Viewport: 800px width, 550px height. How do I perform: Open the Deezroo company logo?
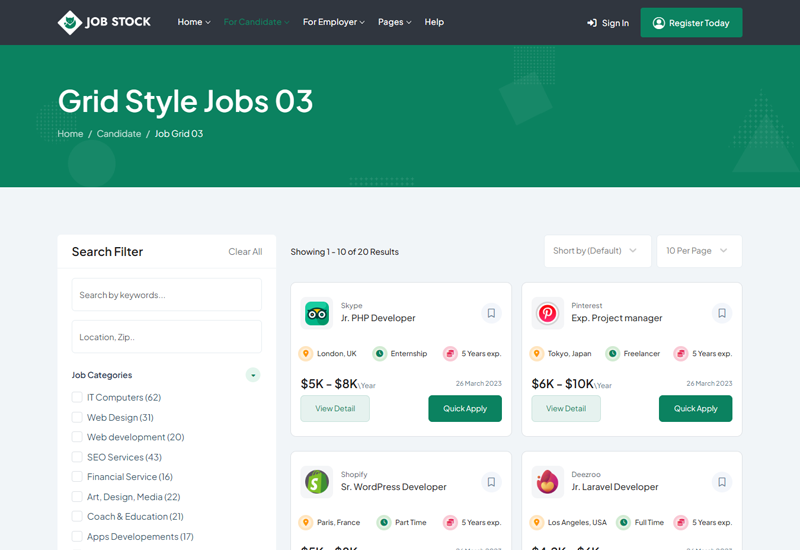coord(547,482)
